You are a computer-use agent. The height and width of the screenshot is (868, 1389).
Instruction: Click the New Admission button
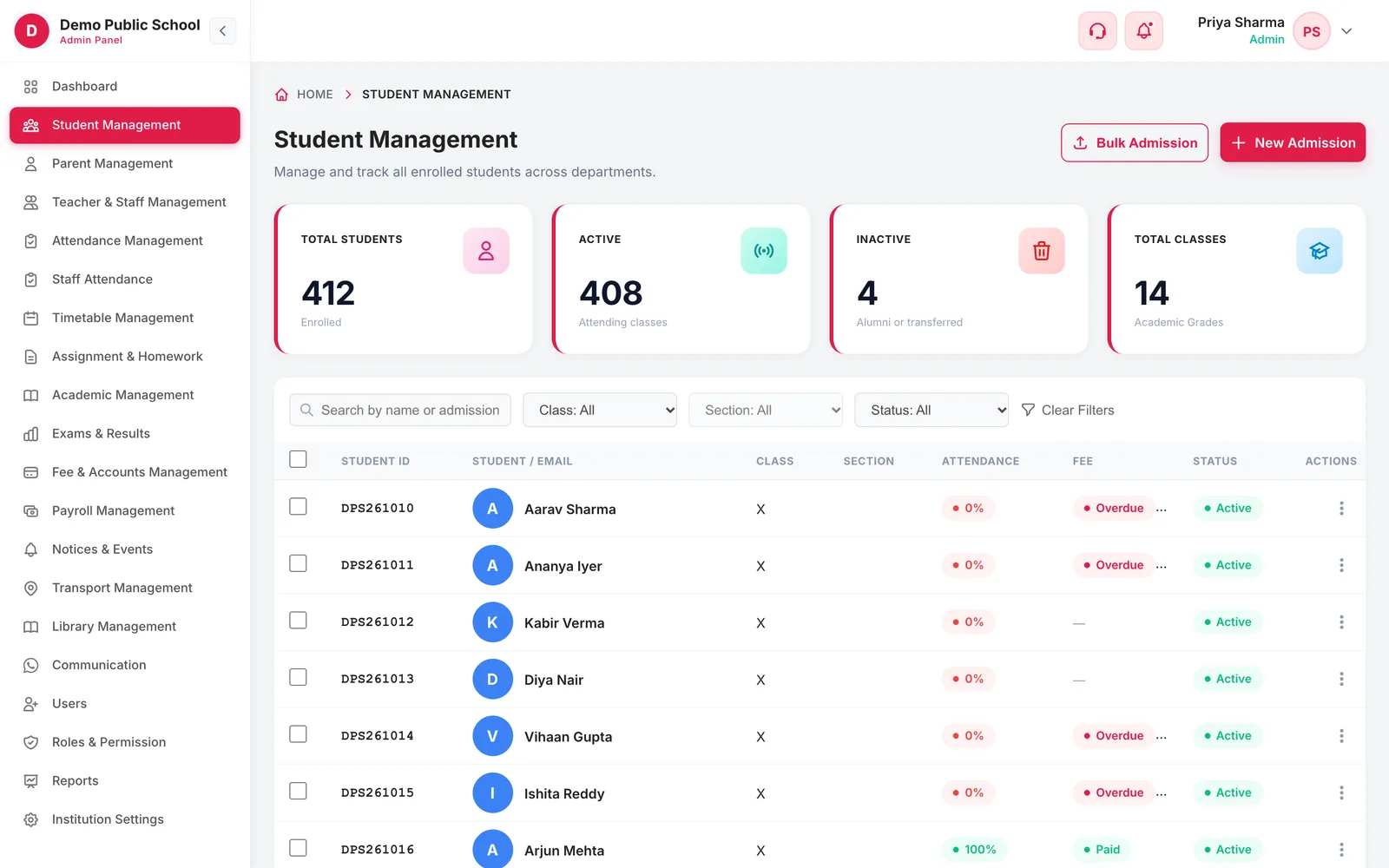1293,142
